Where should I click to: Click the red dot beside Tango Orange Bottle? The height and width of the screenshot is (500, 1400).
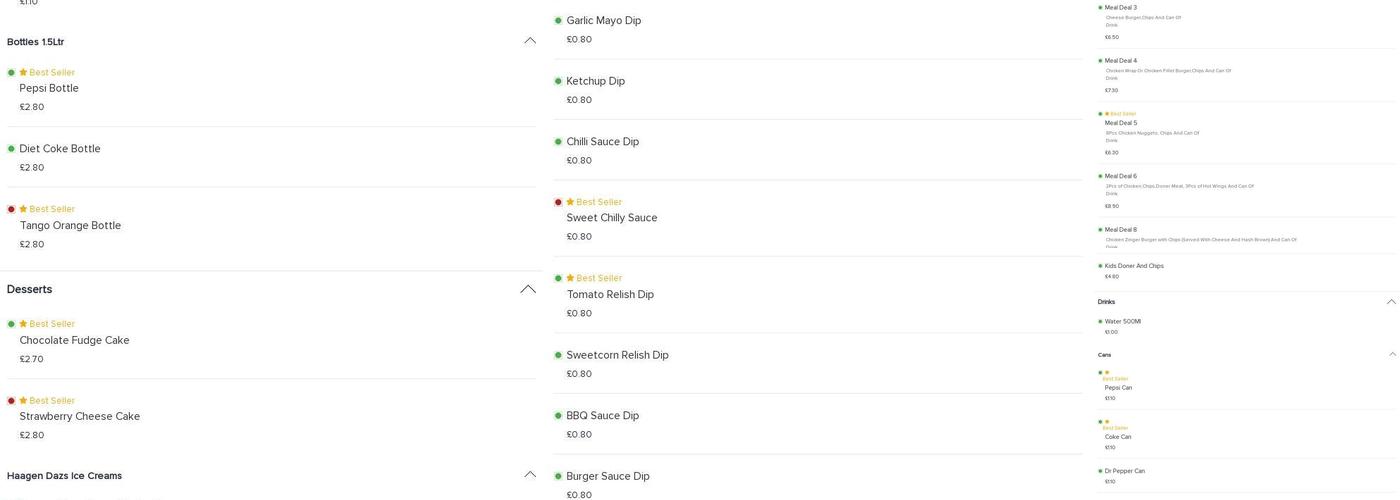tap(11, 209)
